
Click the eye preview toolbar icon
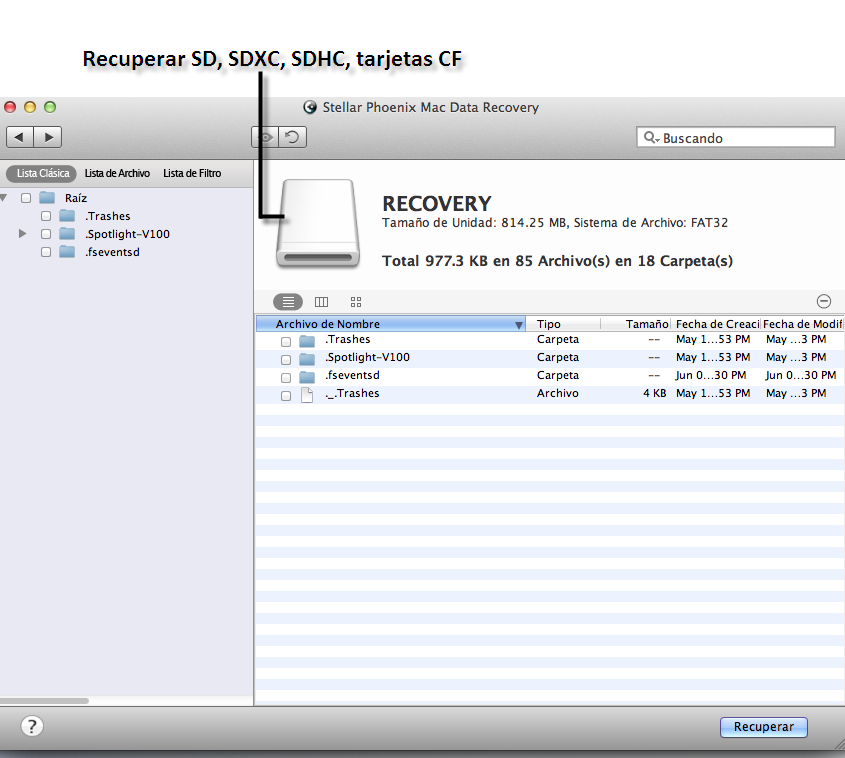265,137
